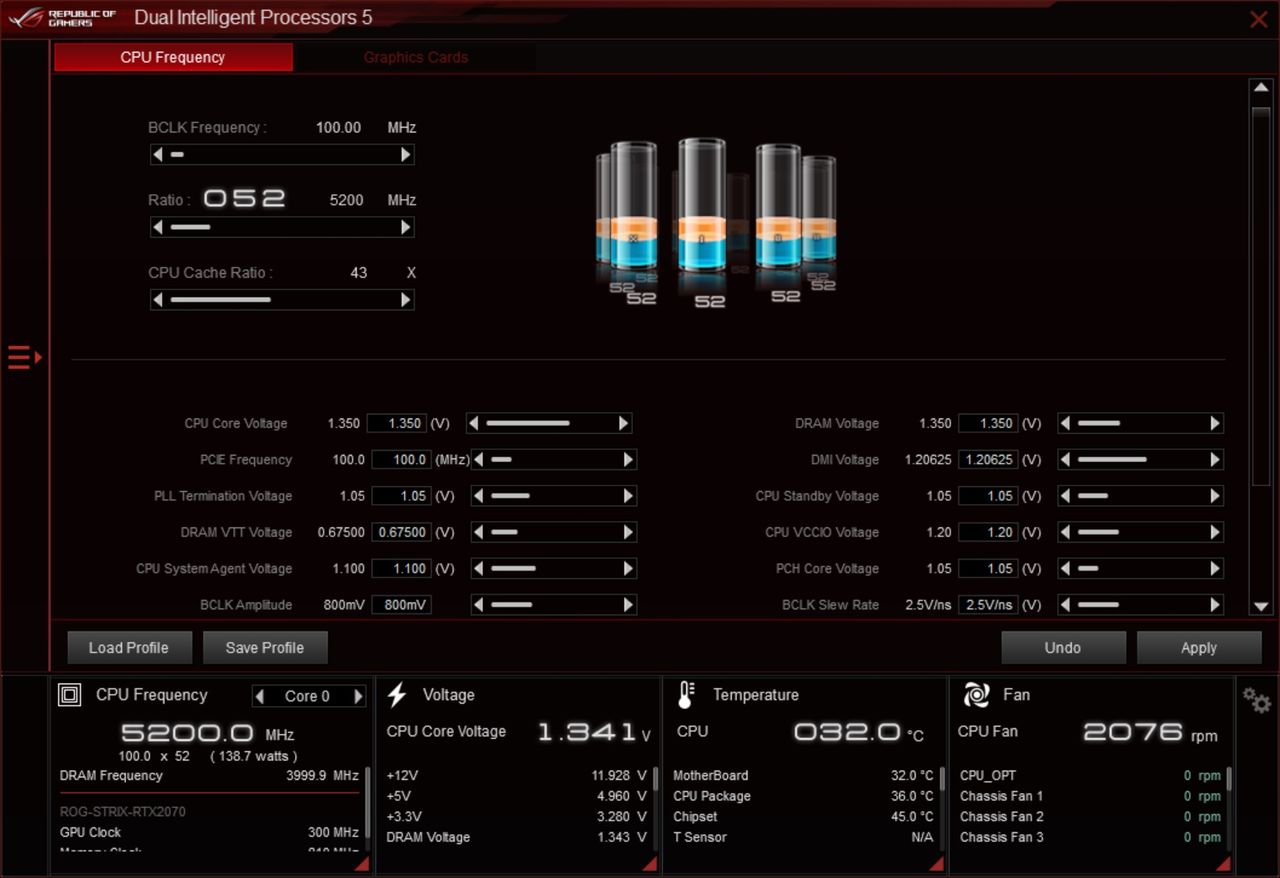Click the +12V voltage reading row
Viewport: 1280px width, 878px height.
coord(516,775)
